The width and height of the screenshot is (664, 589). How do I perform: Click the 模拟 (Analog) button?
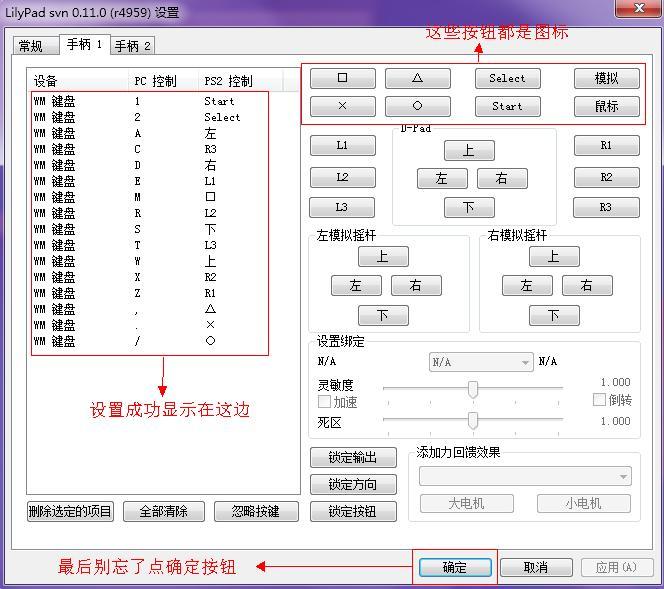(x=607, y=78)
